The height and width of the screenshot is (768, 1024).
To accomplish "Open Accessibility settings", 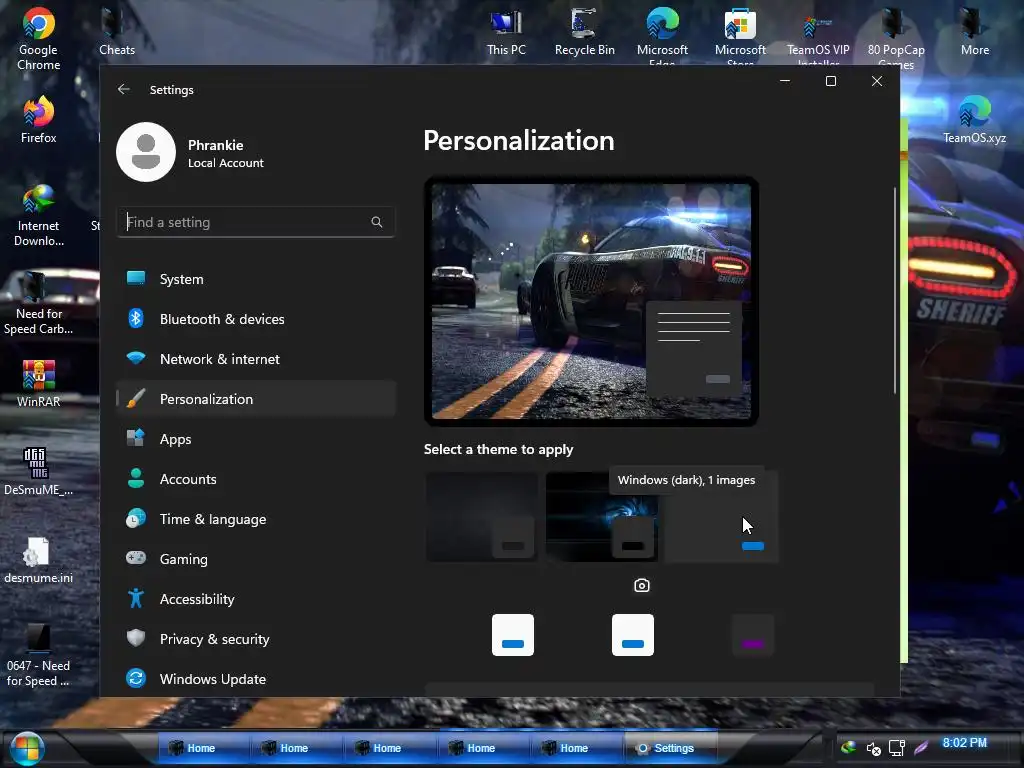I will click(x=255, y=599).
